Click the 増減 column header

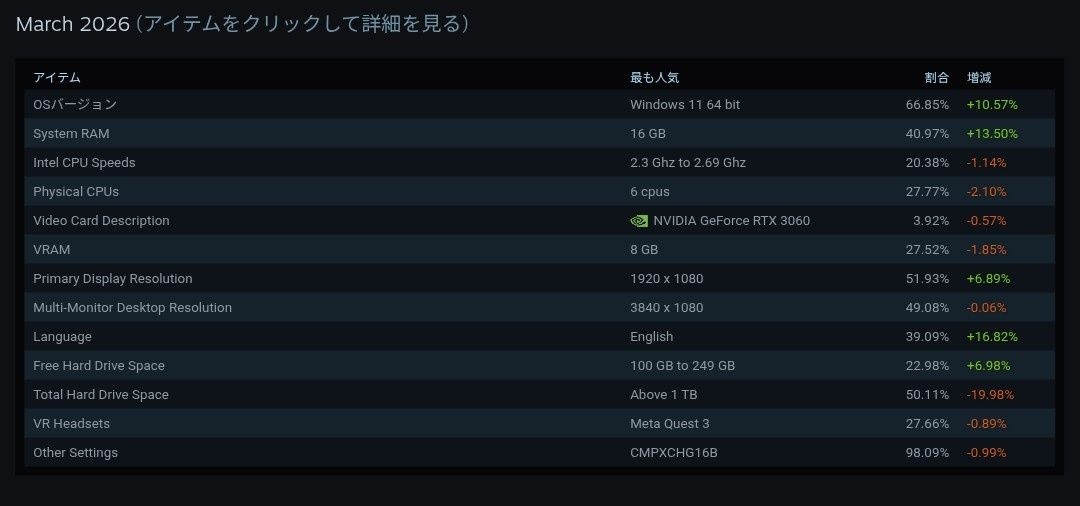coord(979,77)
